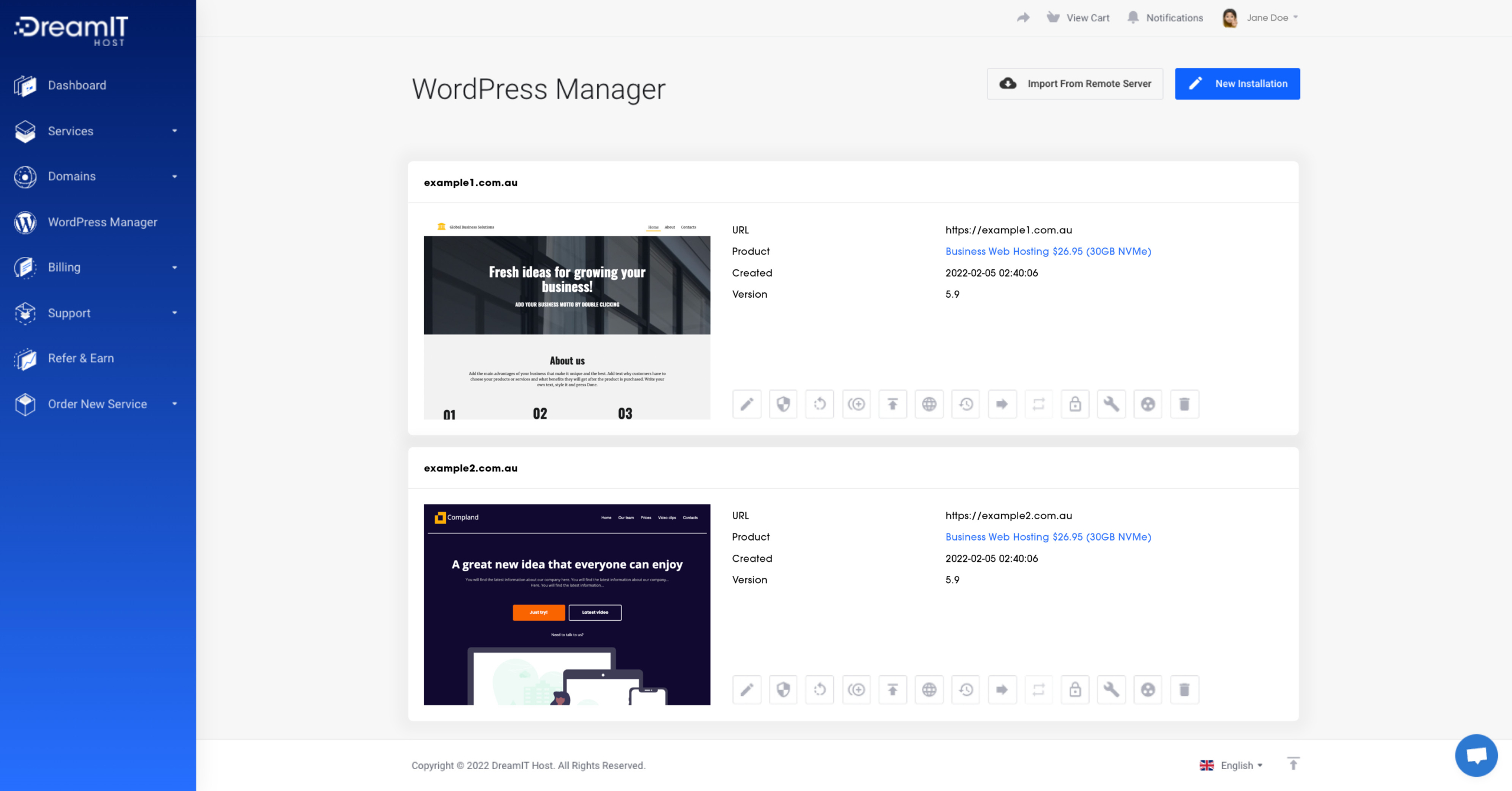Open the globe change-domain icon for example1.com.au
This screenshot has width=1512, height=791.
click(x=929, y=404)
